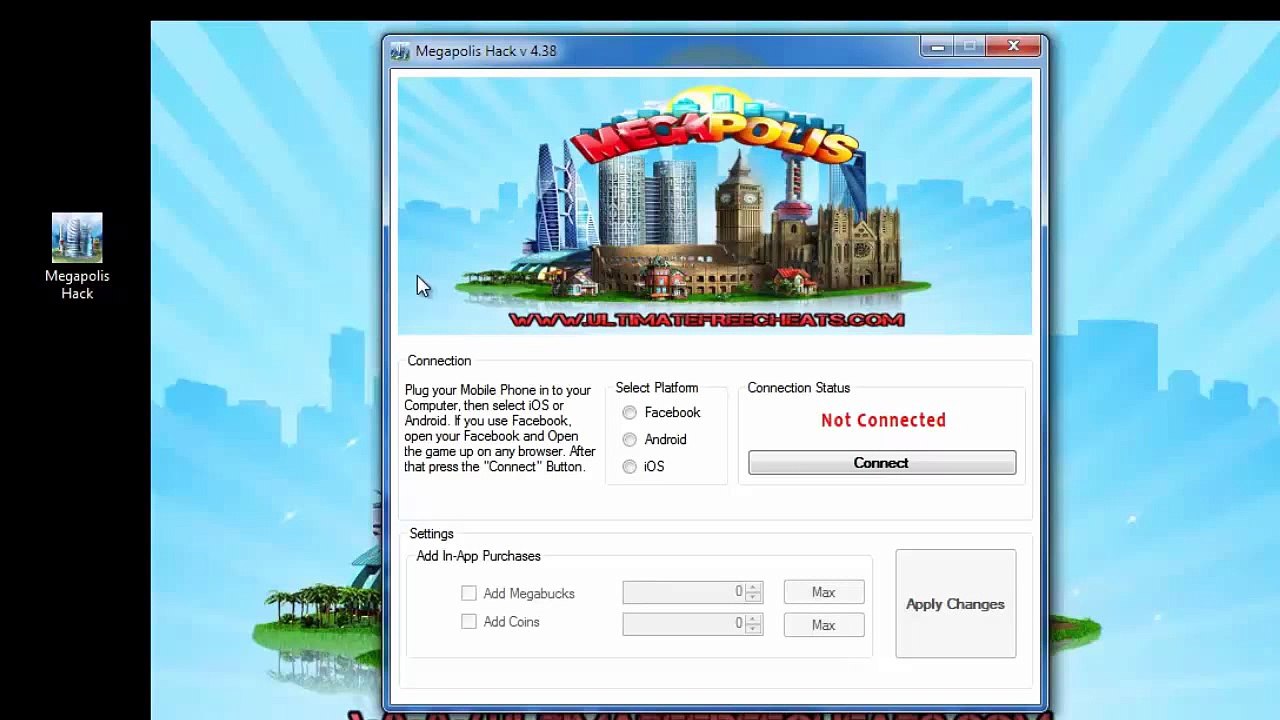The image size is (1280, 720).
Task: Open the Megapolis Hack desktop icon
Action: pyautogui.click(x=77, y=256)
